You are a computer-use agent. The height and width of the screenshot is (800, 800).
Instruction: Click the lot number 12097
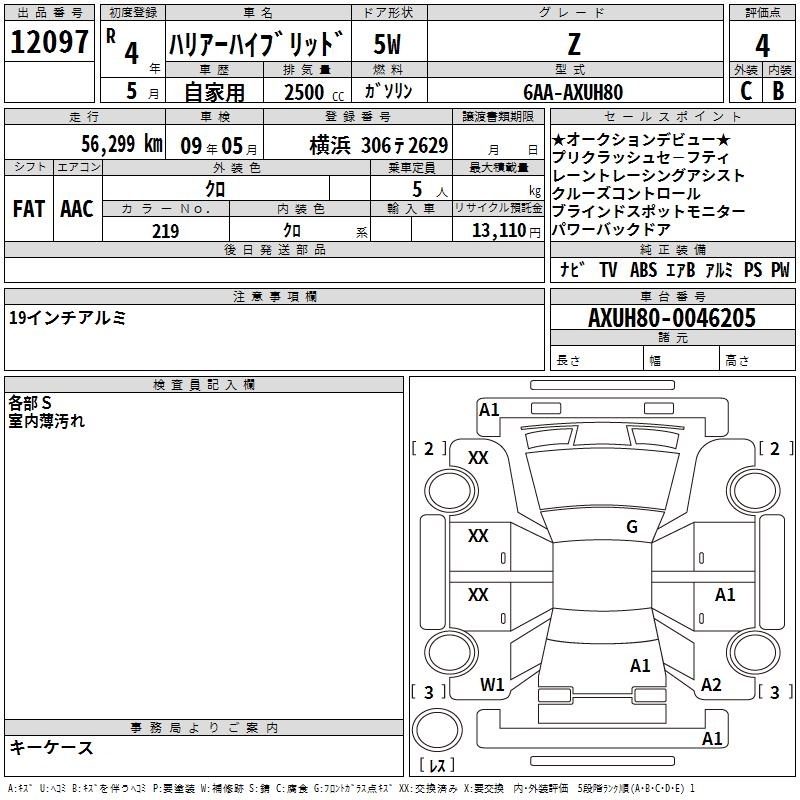pos(49,42)
